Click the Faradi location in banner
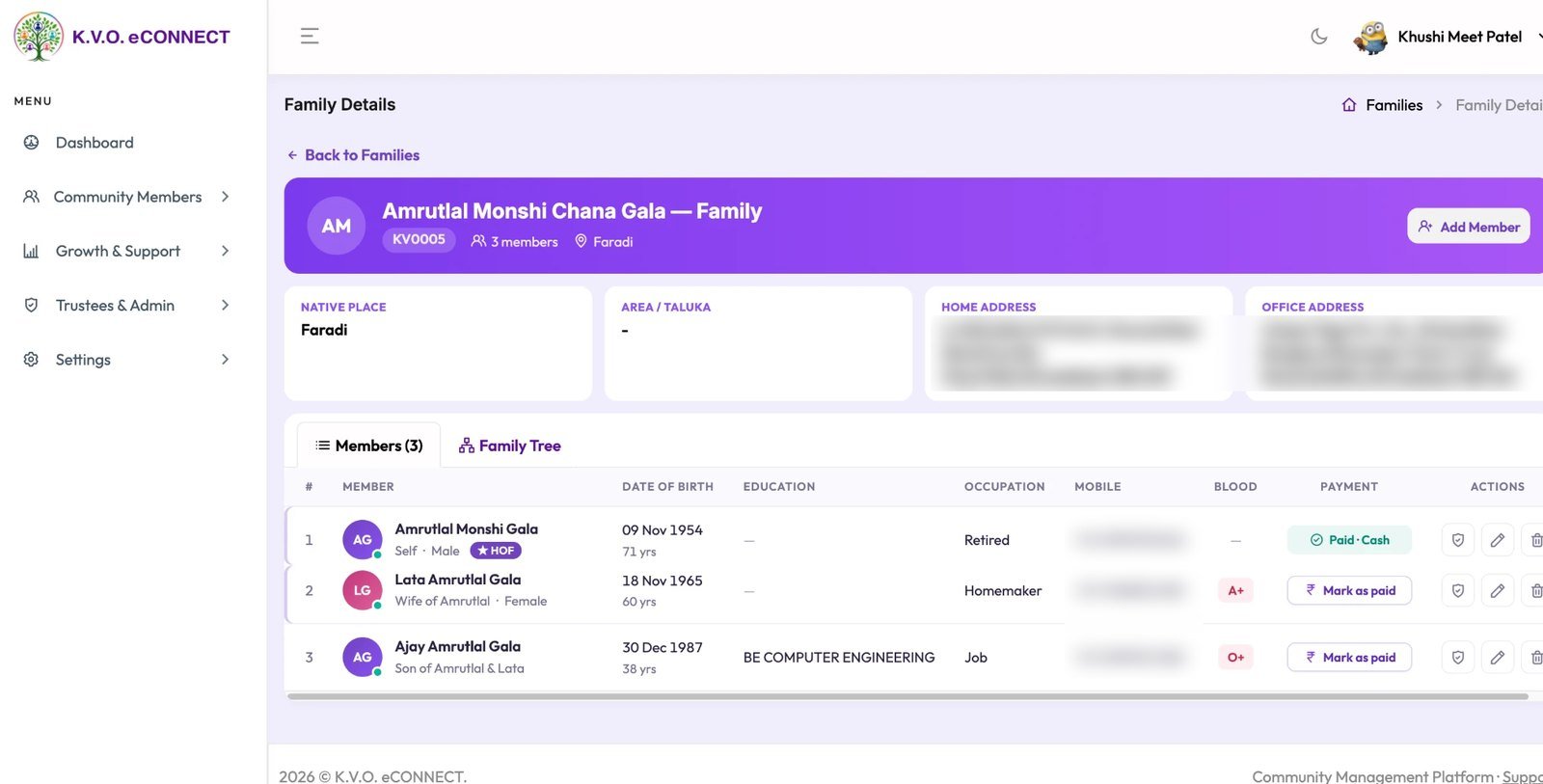1543x784 pixels. coord(604,242)
